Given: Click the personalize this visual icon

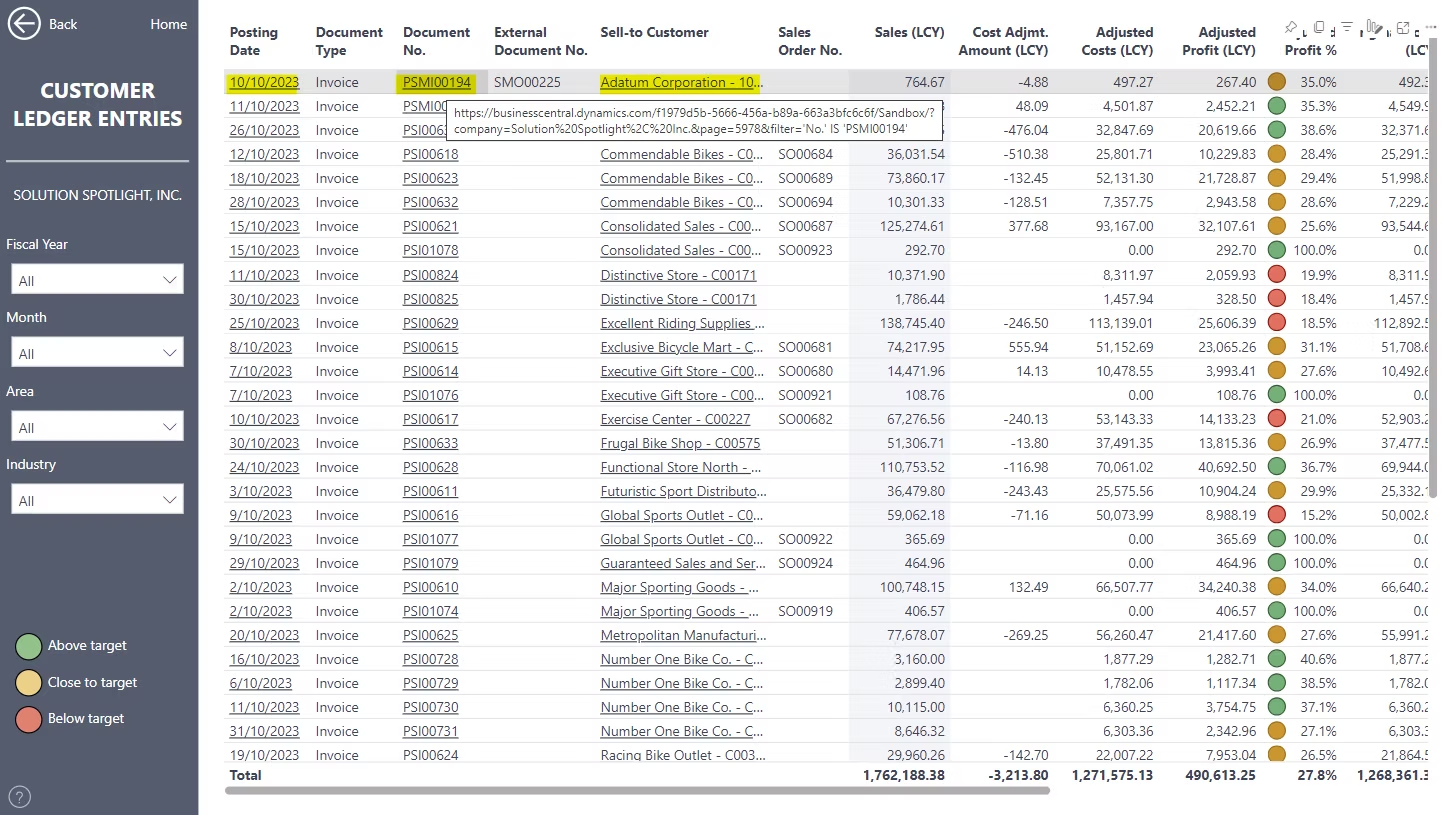Looking at the screenshot, I should click(1375, 27).
